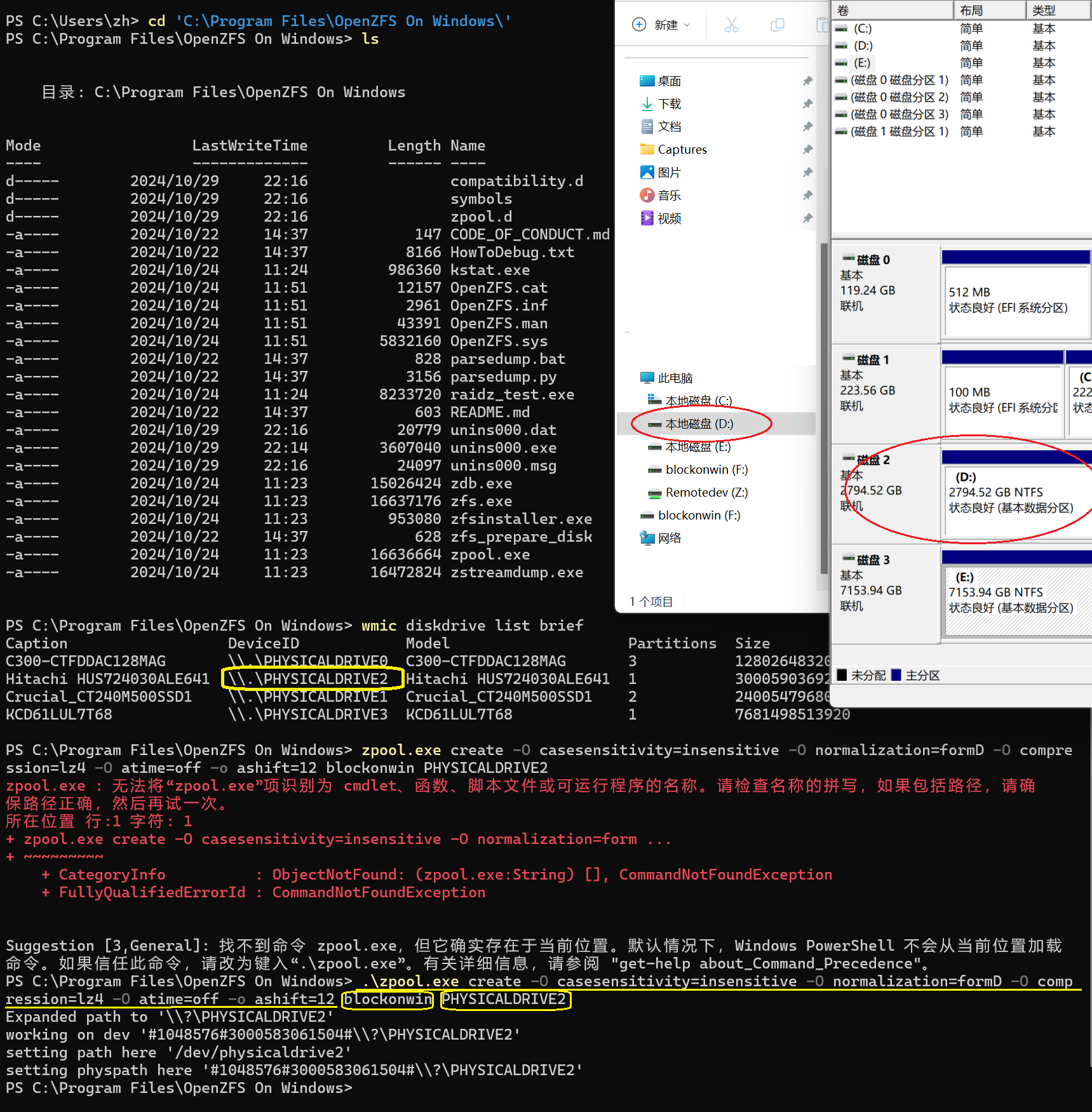This screenshot has height=1112, width=1092.
Task: Select 本地磁盘 (C:) in navigation tree
Action: coord(698,401)
